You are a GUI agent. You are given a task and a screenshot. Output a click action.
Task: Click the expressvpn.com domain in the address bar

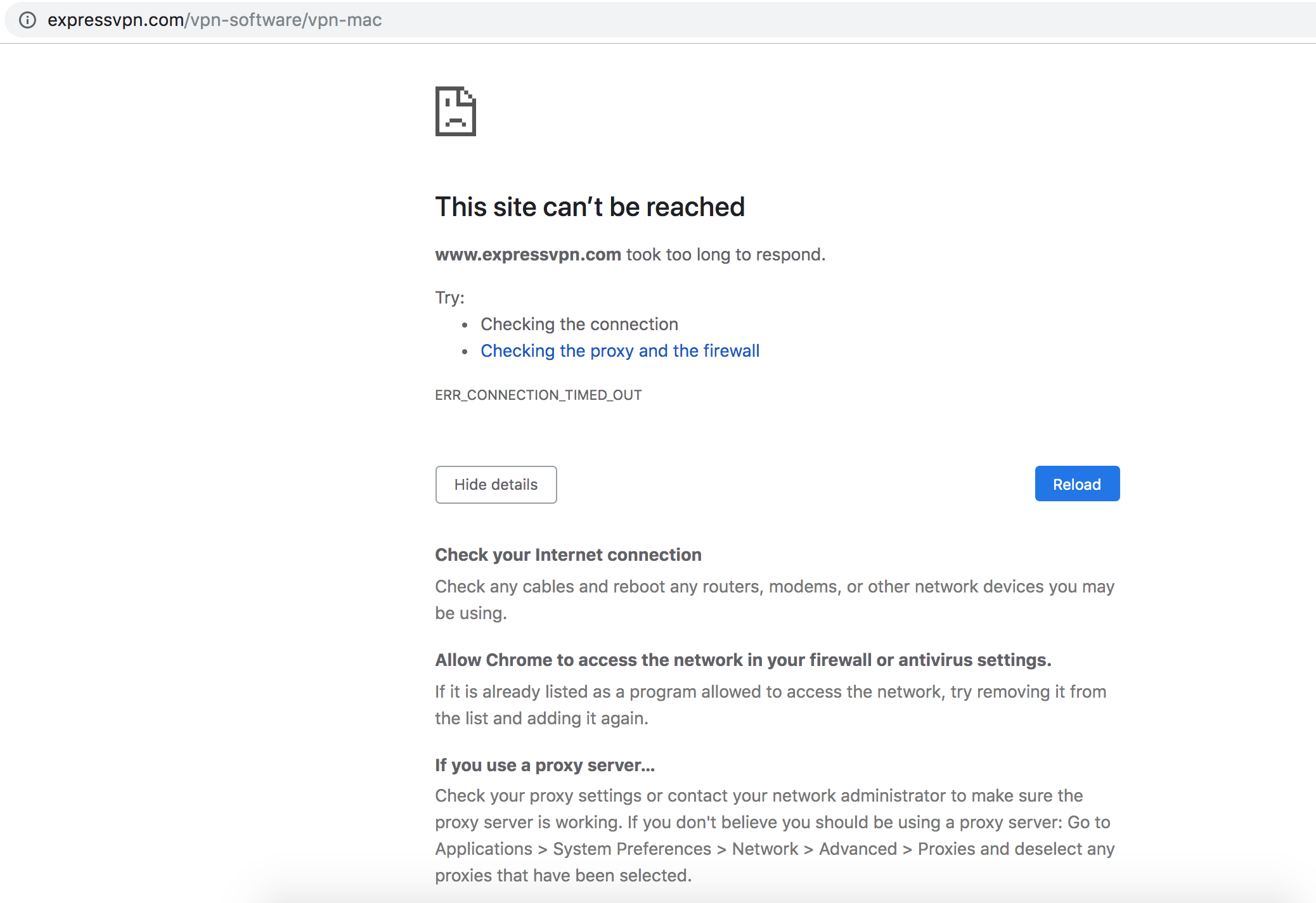coord(115,20)
